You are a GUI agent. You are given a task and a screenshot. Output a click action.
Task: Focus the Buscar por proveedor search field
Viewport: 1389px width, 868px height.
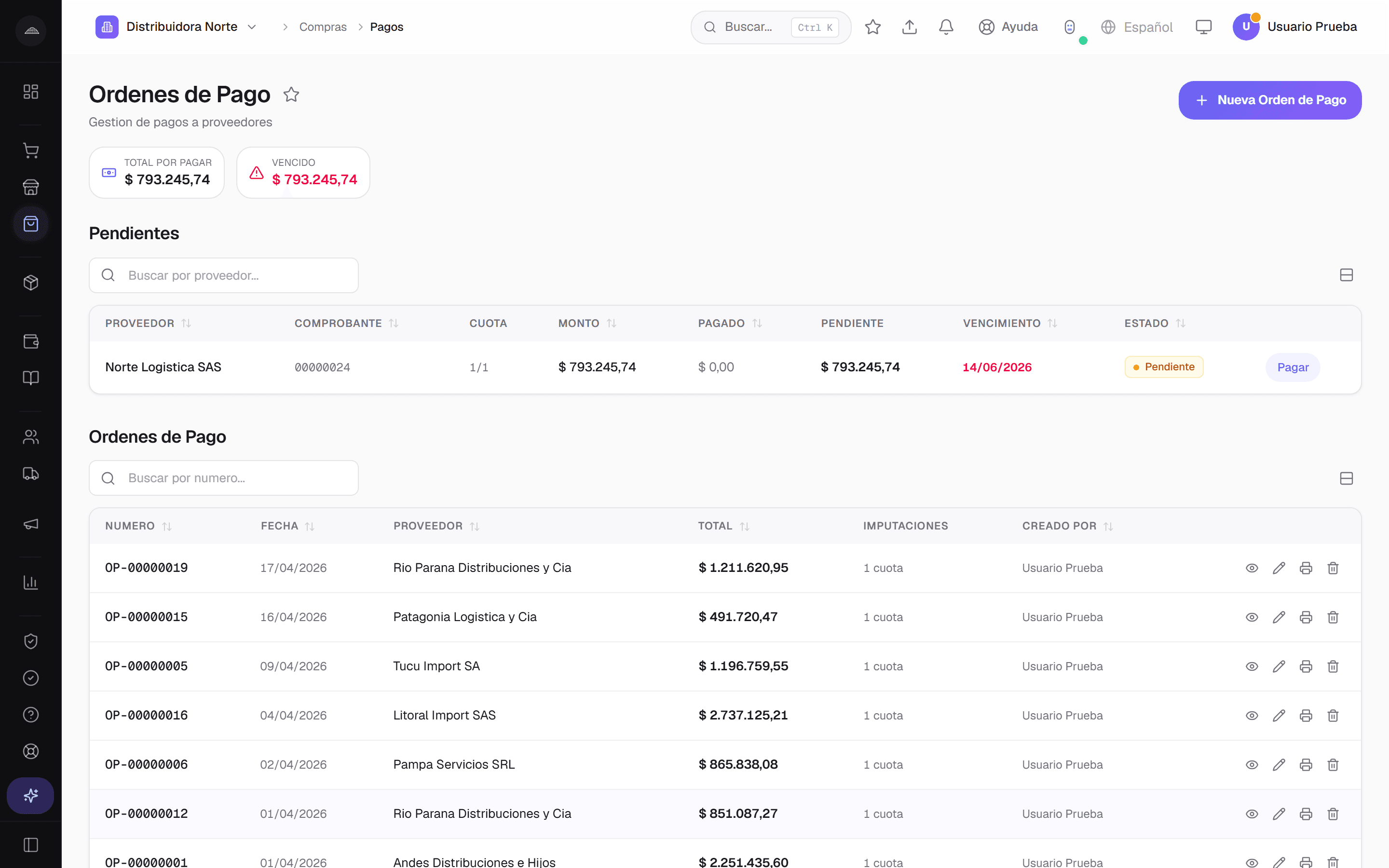click(224, 275)
